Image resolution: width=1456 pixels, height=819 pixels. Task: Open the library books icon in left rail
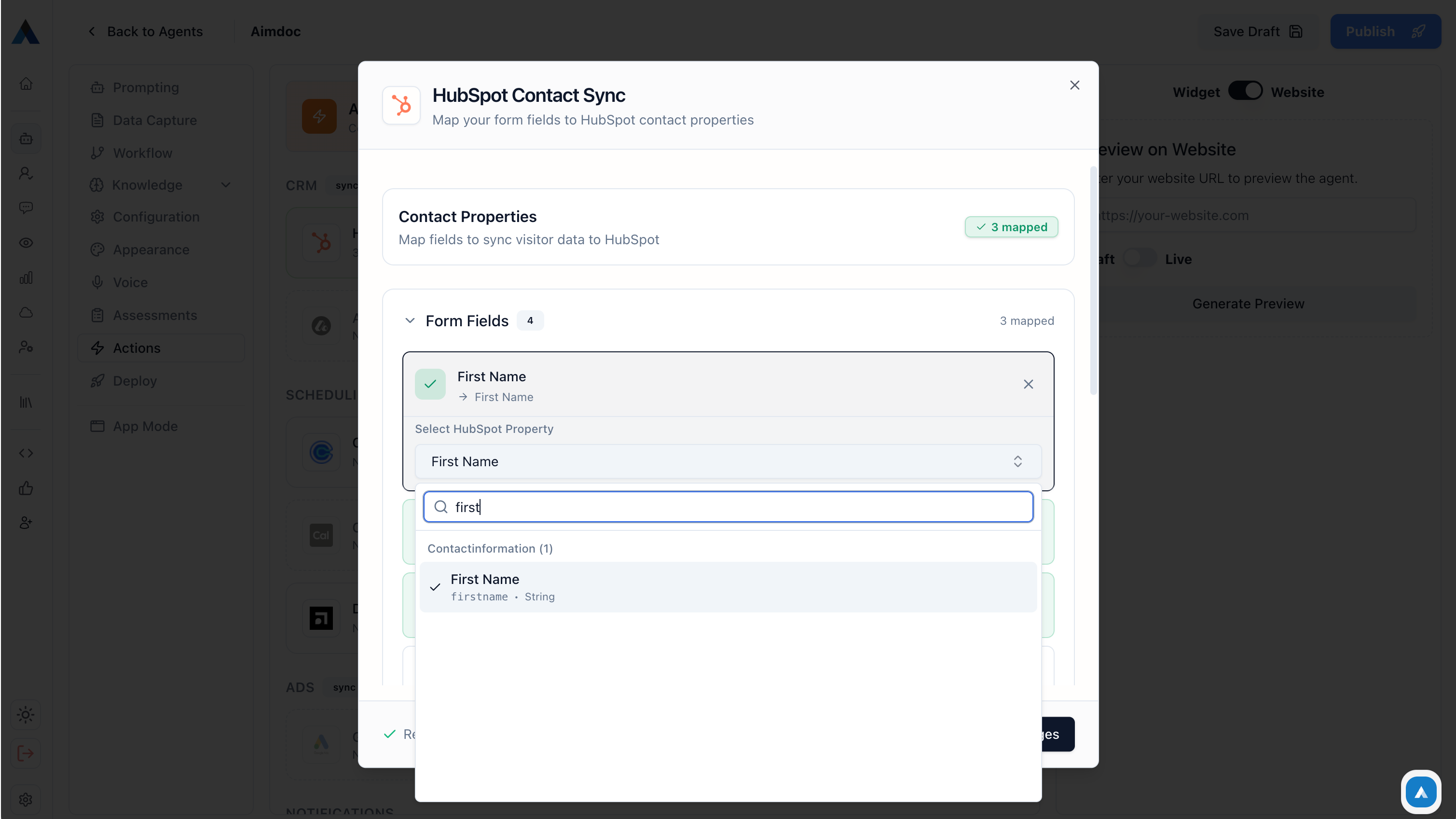pyautogui.click(x=26, y=402)
